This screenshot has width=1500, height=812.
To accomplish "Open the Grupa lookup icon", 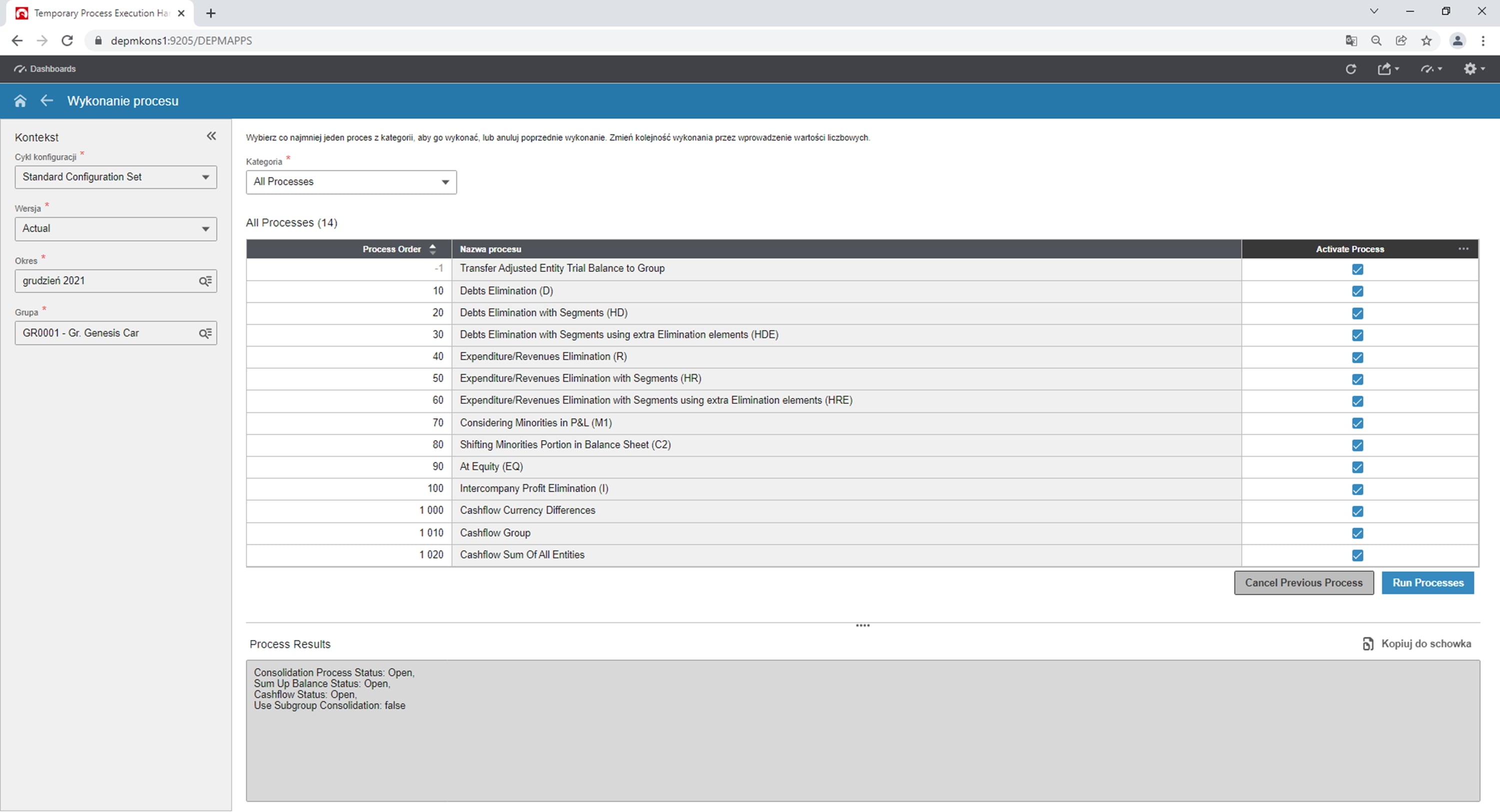I will point(205,333).
